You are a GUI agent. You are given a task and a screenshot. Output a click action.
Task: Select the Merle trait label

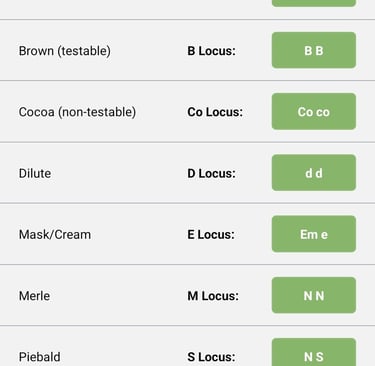point(34,296)
